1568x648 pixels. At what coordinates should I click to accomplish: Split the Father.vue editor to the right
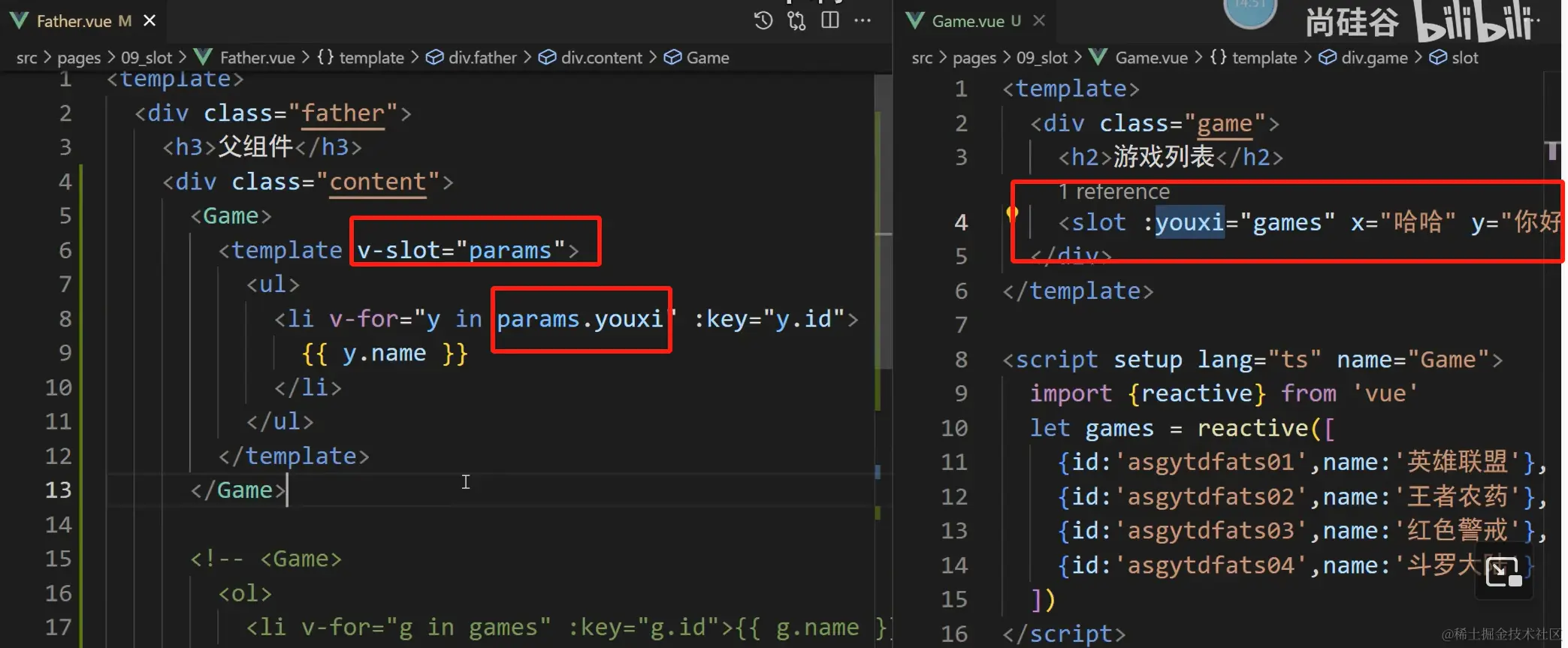830,20
